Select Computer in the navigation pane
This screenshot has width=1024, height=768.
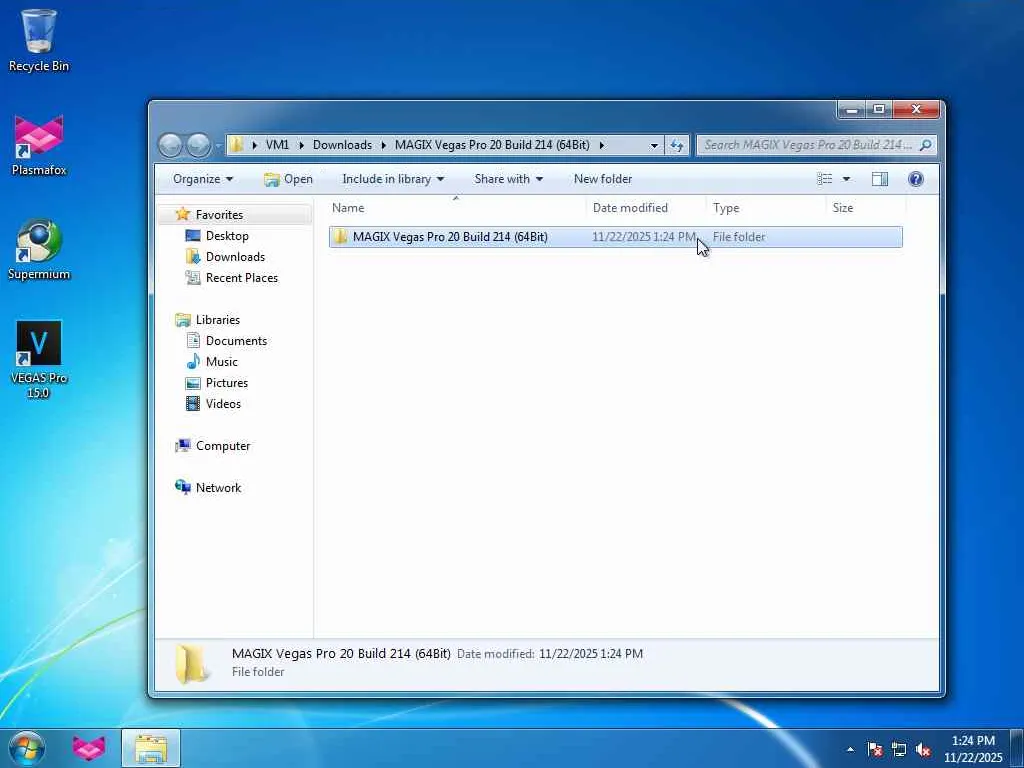(223, 445)
